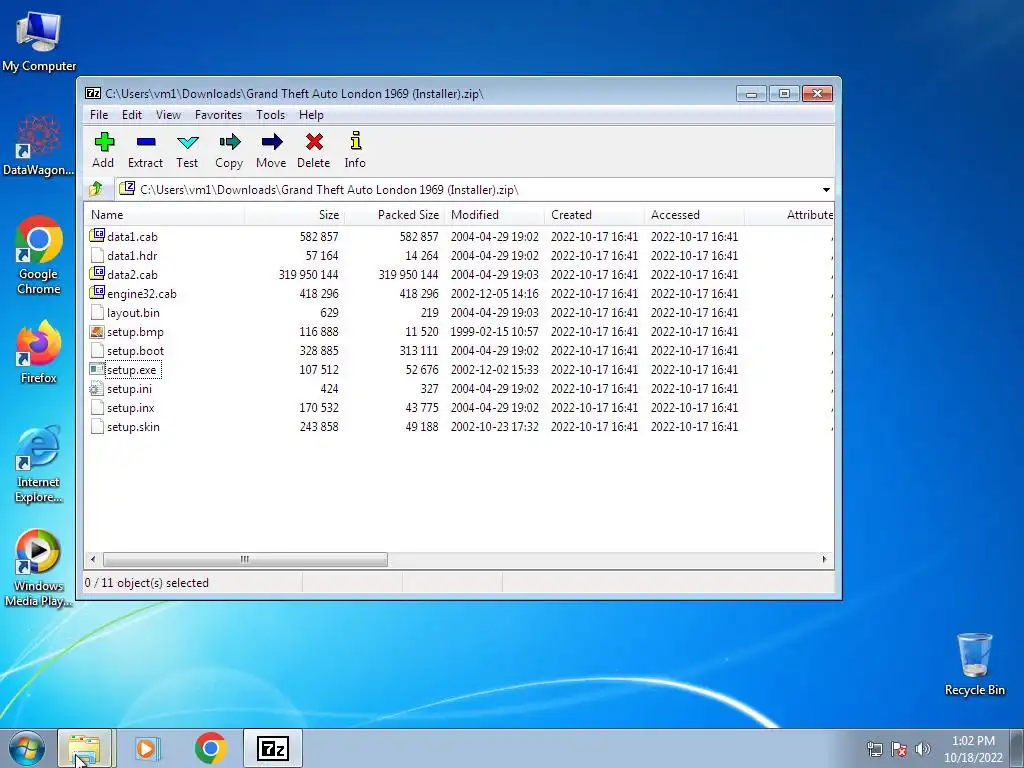
Task: Open Google Chrome desktop shortcut
Action: click(x=39, y=255)
